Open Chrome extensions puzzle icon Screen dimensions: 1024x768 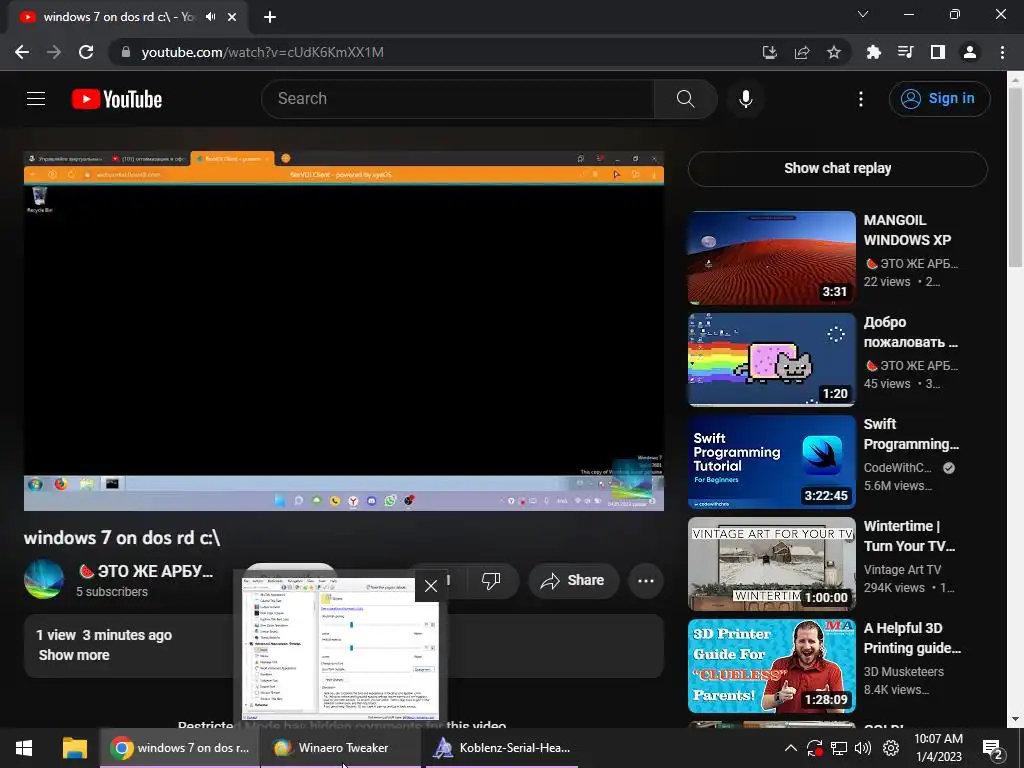click(873, 52)
